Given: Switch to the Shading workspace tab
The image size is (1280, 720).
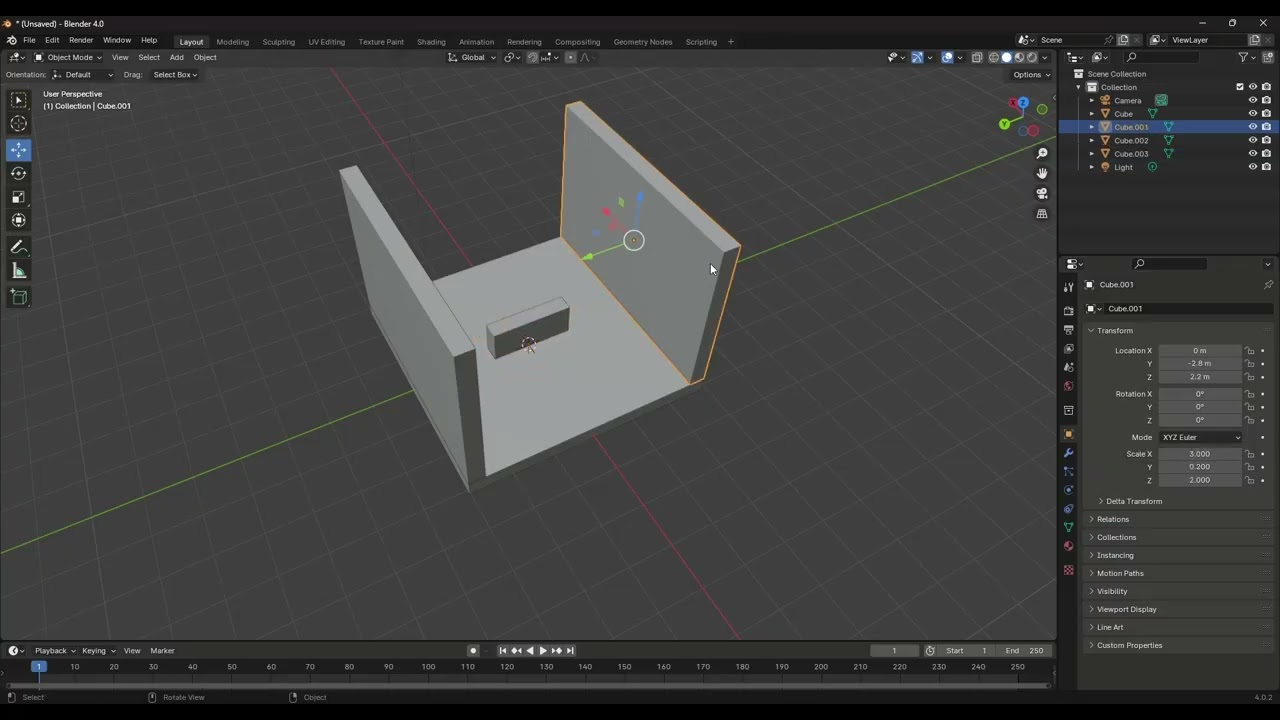Looking at the screenshot, I should tap(431, 42).
